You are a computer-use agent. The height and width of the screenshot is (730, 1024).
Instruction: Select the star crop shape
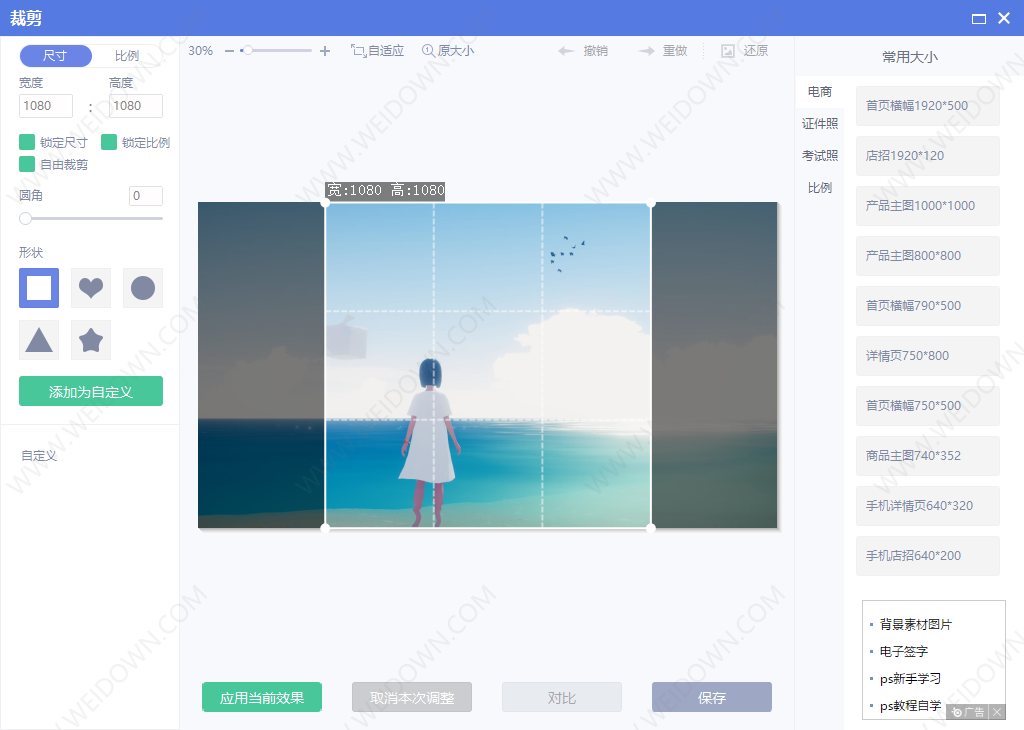pos(91,340)
